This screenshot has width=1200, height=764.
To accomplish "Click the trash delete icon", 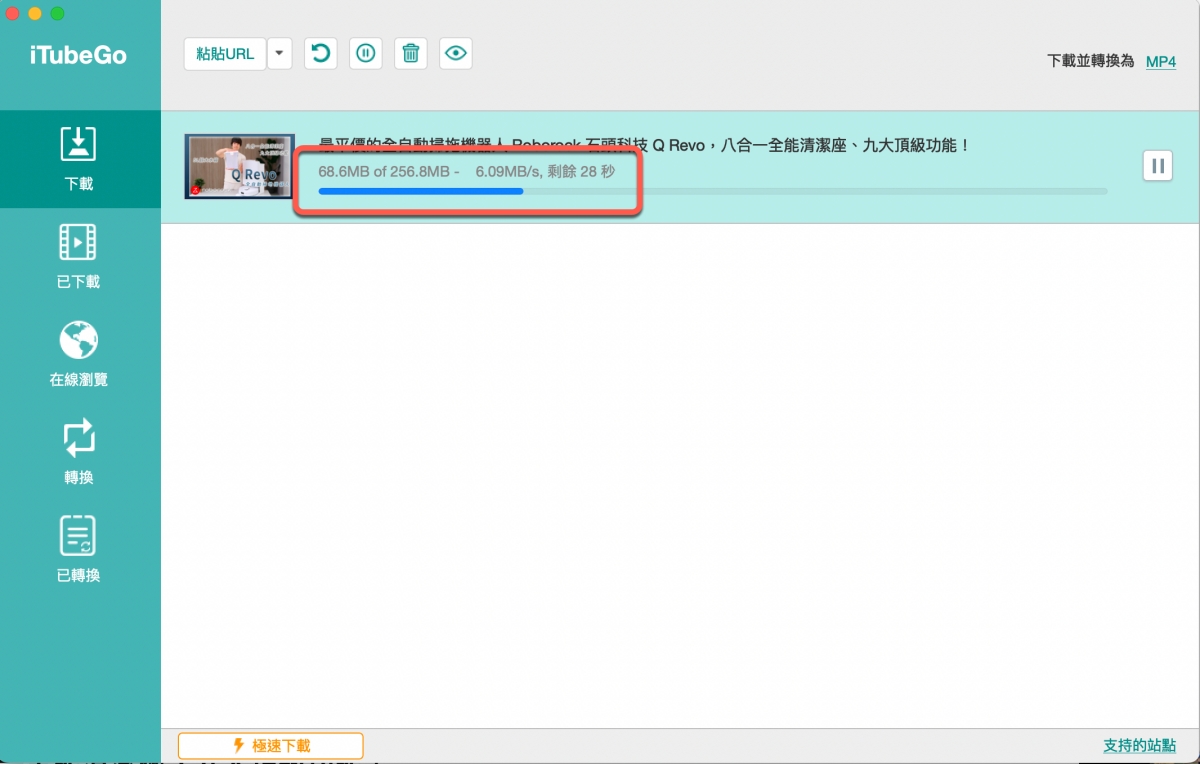I will point(411,54).
